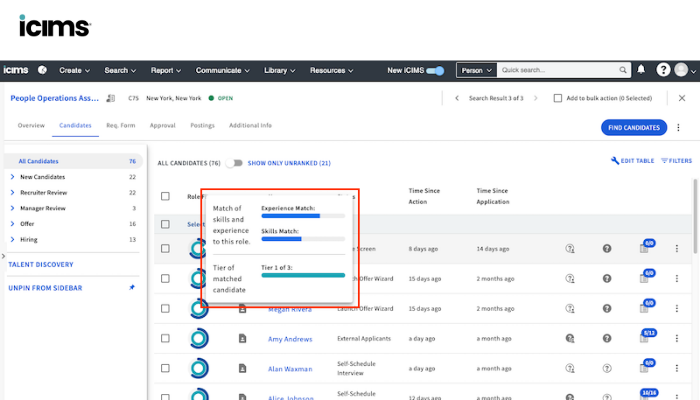Open the notifications bell
Image resolution: width=700 pixels, height=400 pixels.
tap(641, 70)
